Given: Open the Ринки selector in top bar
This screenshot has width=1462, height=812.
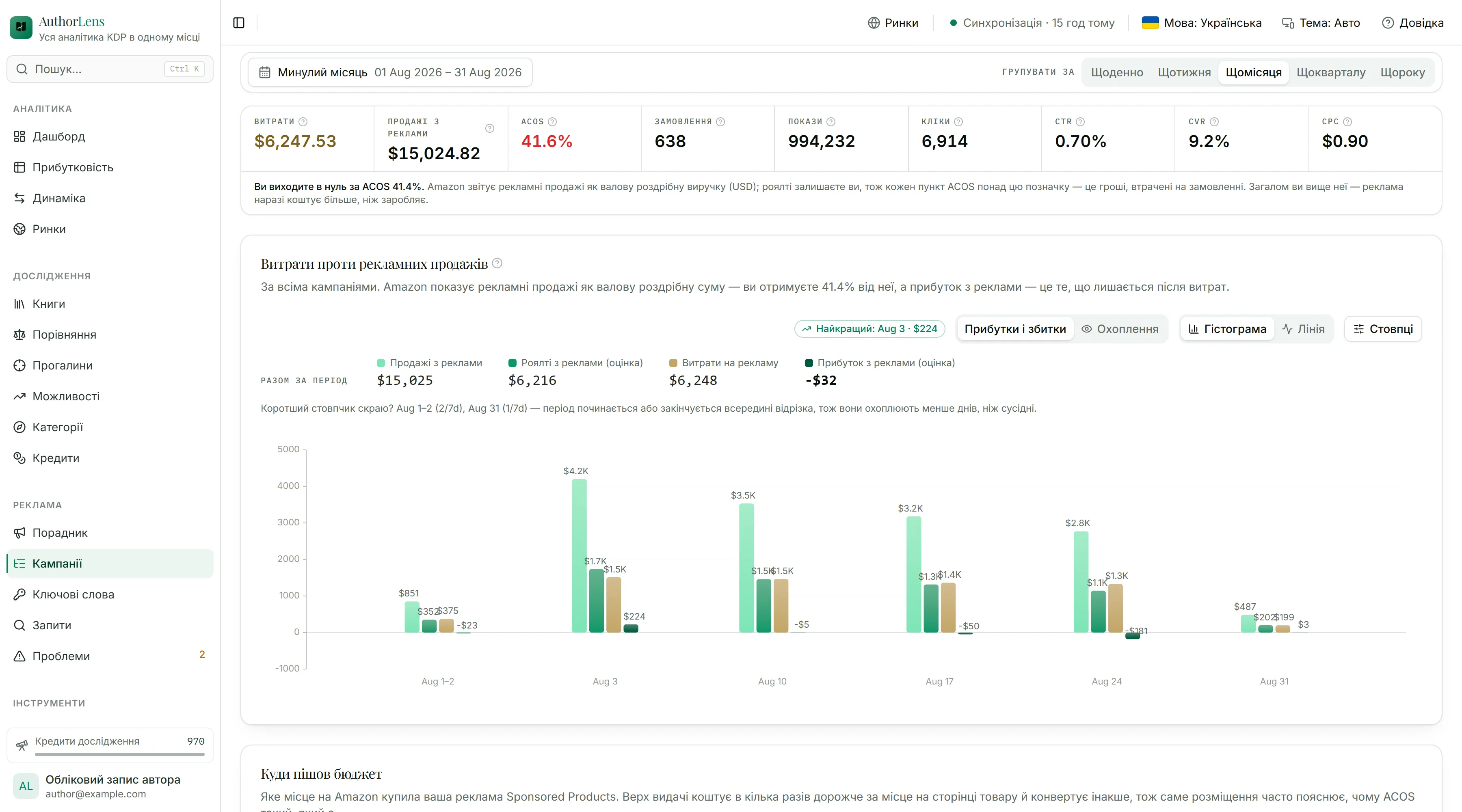Looking at the screenshot, I should pyautogui.click(x=893, y=23).
